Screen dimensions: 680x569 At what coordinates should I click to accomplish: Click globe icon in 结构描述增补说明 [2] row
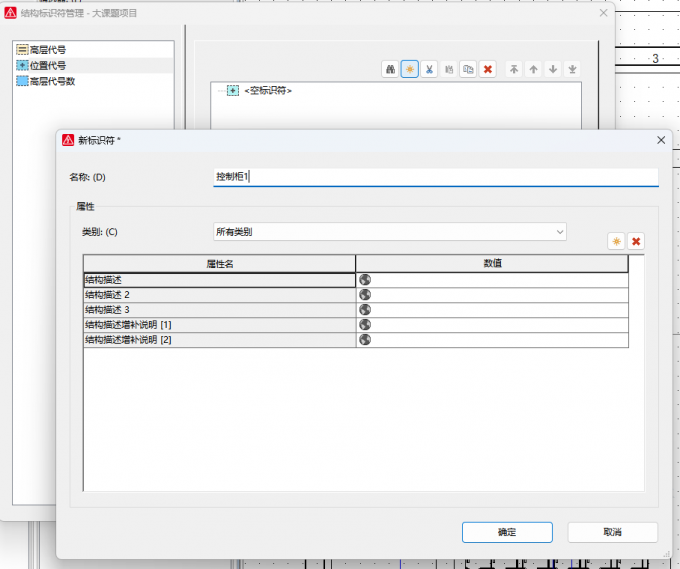pyautogui.click(x=365, y=340)
